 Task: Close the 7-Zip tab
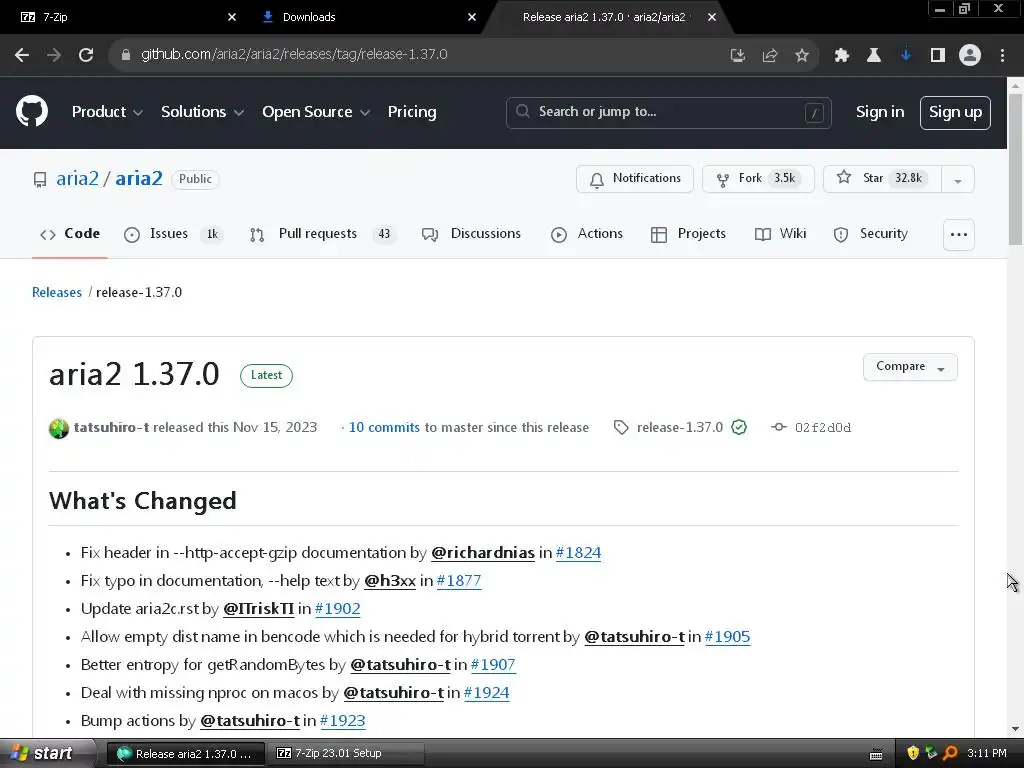click(x=232, y=17)
